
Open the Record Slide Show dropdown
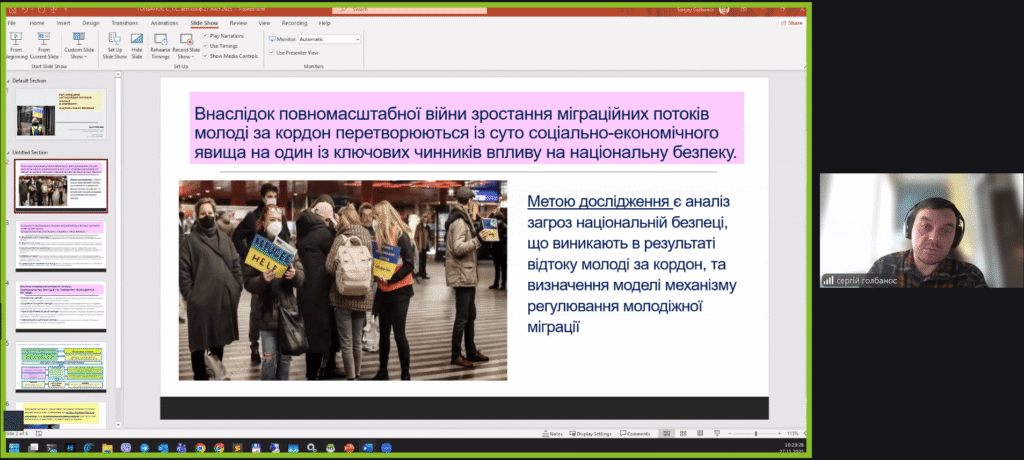pyautogui.click(x=185, y=47)
